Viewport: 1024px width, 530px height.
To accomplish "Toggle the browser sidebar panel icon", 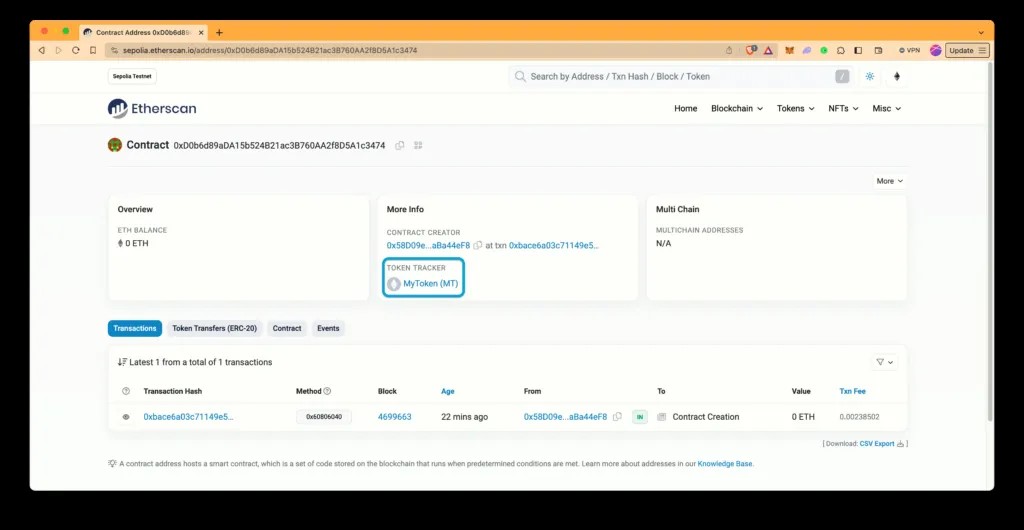I will point(858,50).
